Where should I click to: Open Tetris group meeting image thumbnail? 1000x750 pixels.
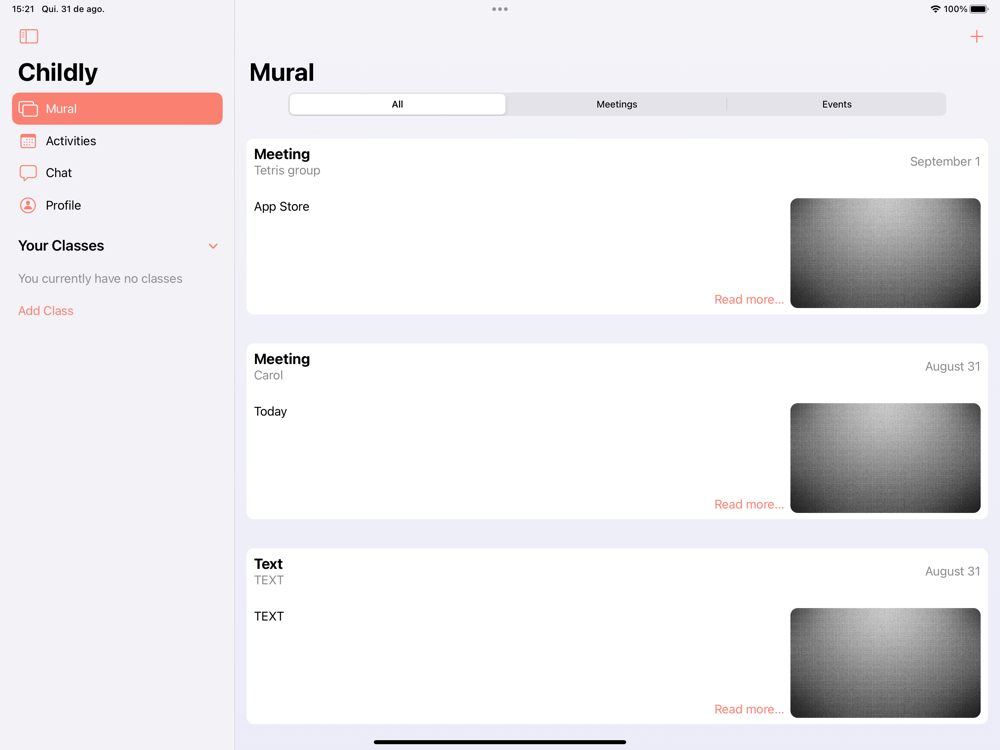point(885,253)
